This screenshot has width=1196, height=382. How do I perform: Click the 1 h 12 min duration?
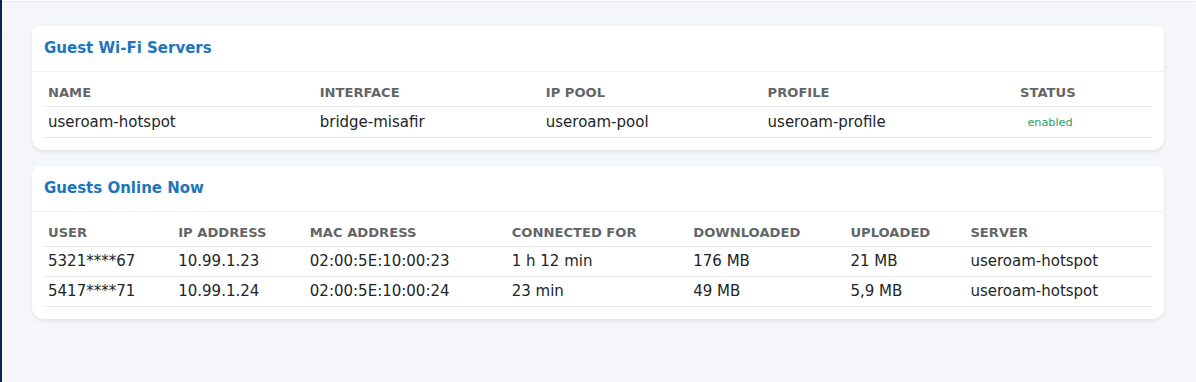[552, 261]
